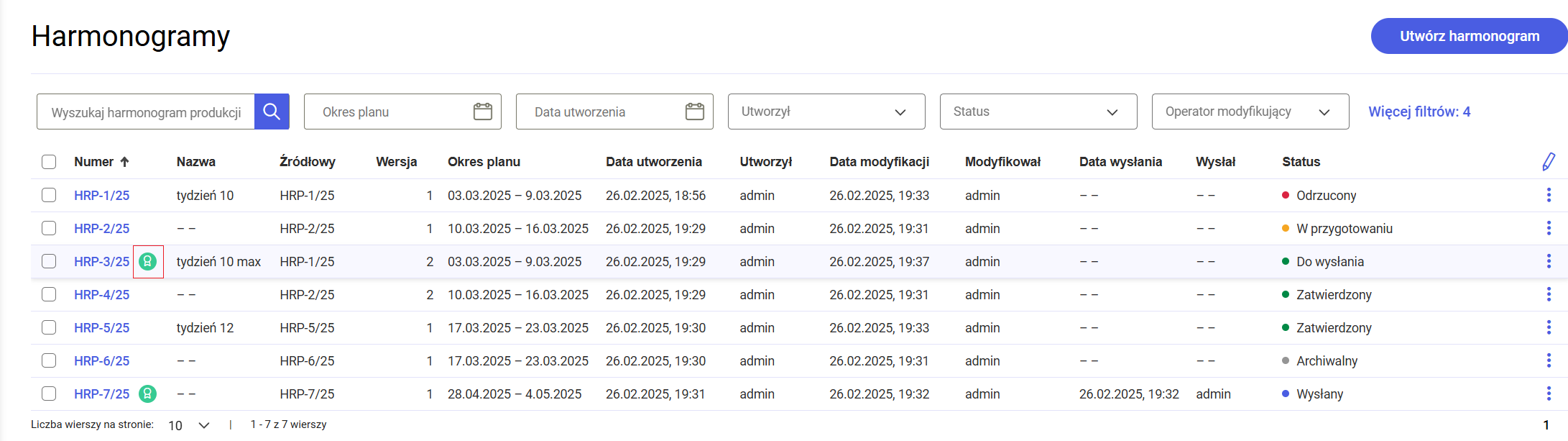Open the Data utworzenia calendar icon
Viewport: 1568px width, 441px height.
tap(695, 112)
